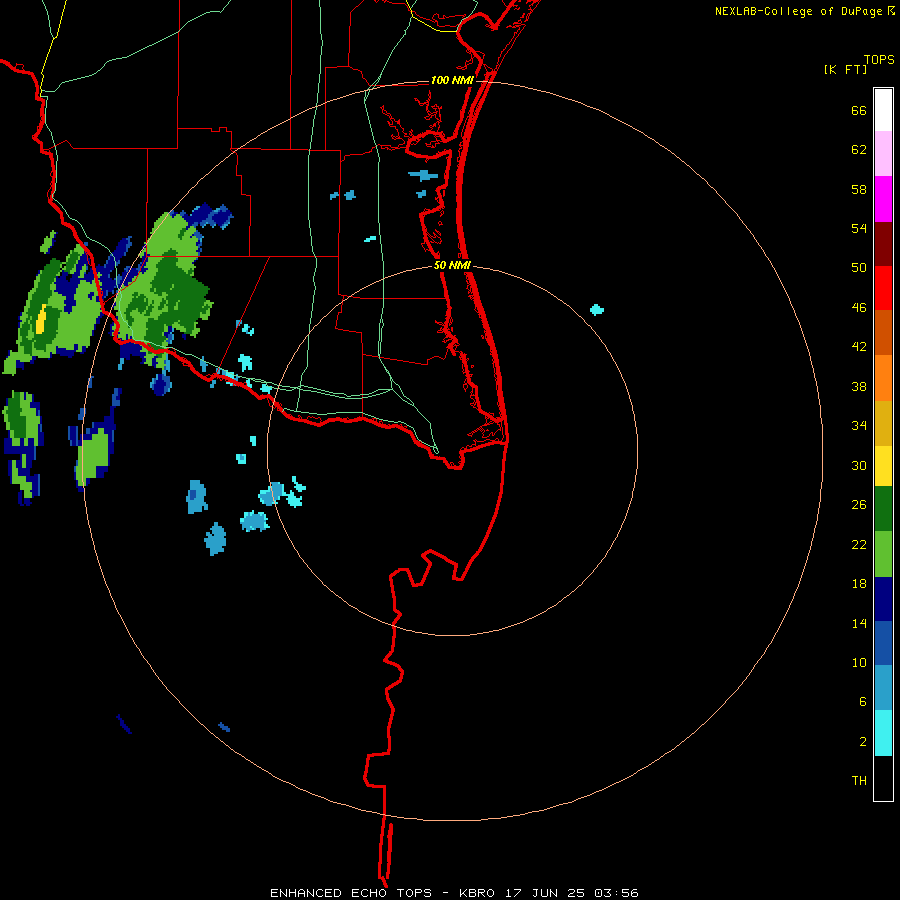900x900 pixels.
Task: Select the yellow legend swatch
Action: click(883, 466)
